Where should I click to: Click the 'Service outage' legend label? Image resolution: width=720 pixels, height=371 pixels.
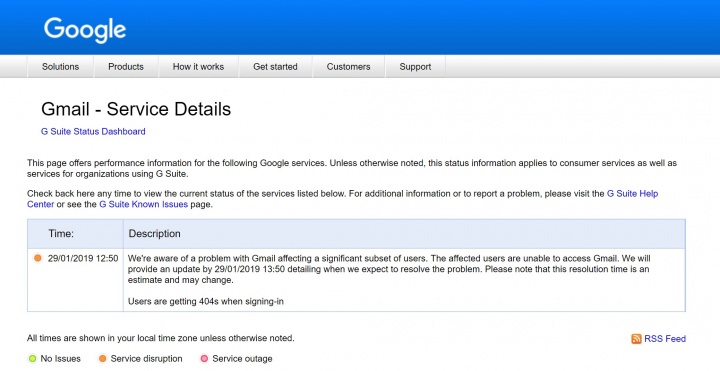242,359
